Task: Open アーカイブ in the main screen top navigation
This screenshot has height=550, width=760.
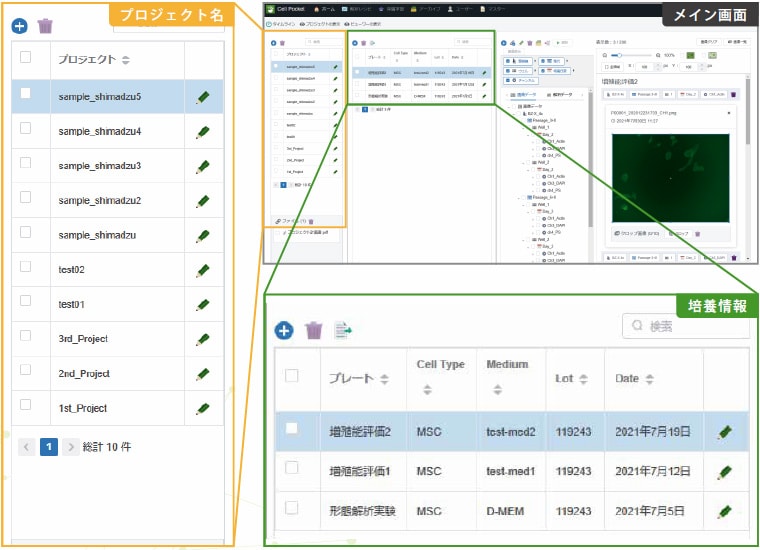Action: pos(425,9)
